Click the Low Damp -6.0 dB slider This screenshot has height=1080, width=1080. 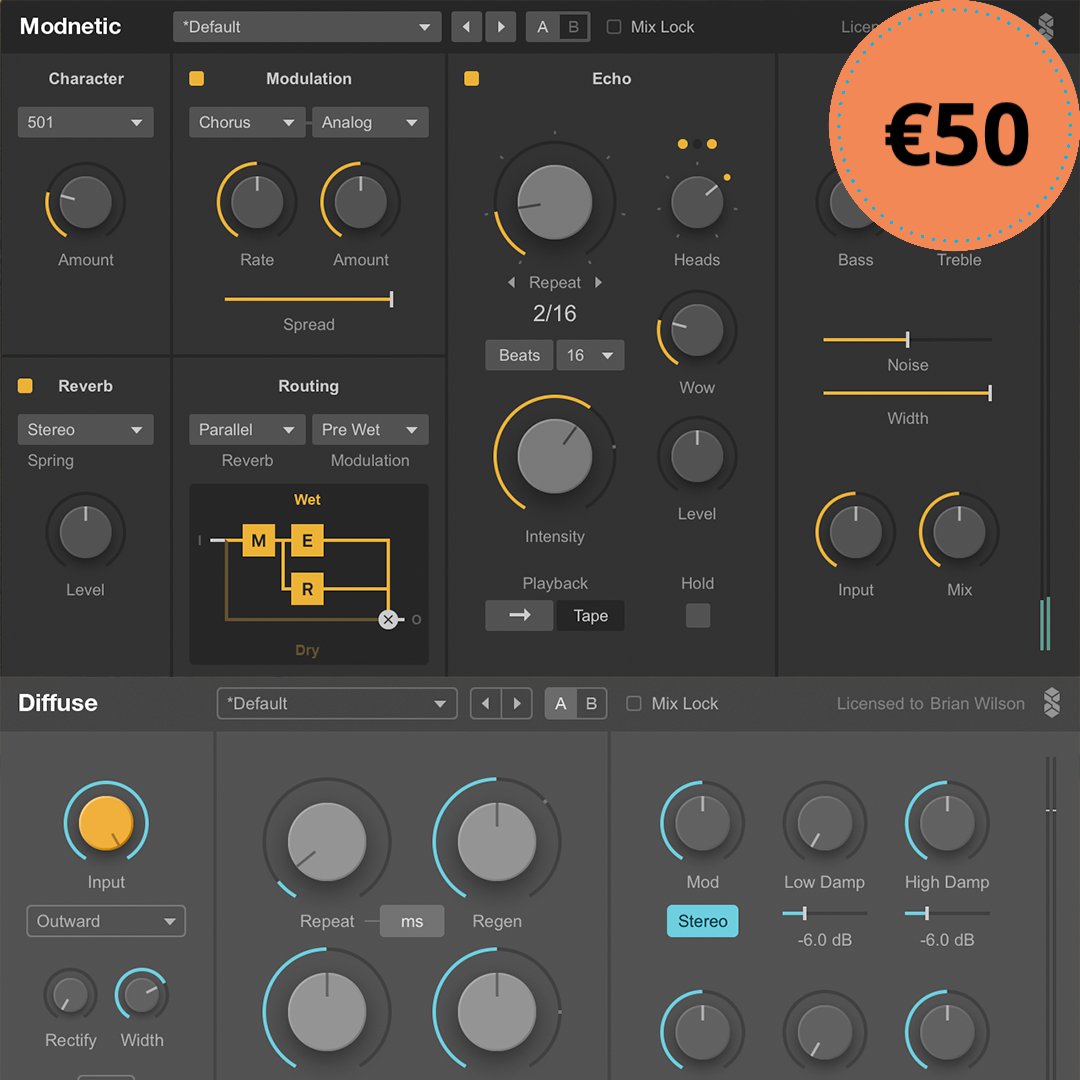[x=824, y=913]
